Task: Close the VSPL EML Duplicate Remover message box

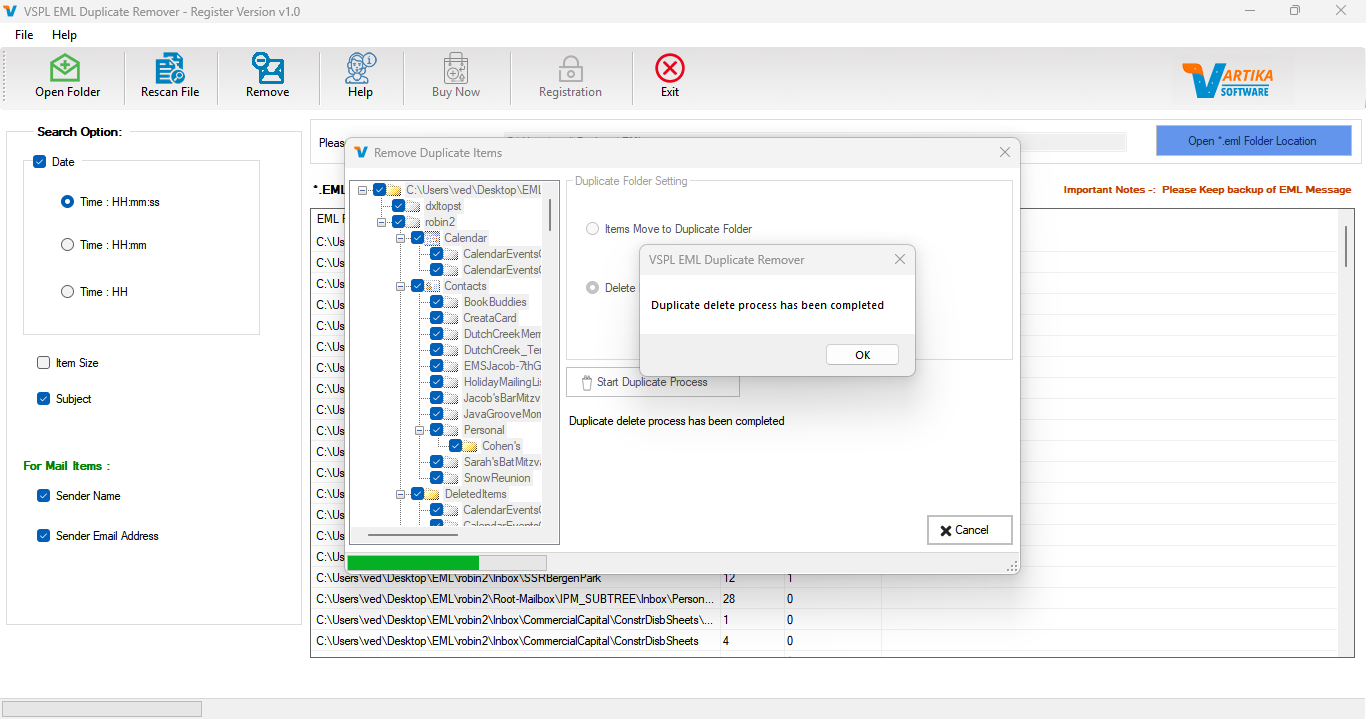Action: pos(899,259)
